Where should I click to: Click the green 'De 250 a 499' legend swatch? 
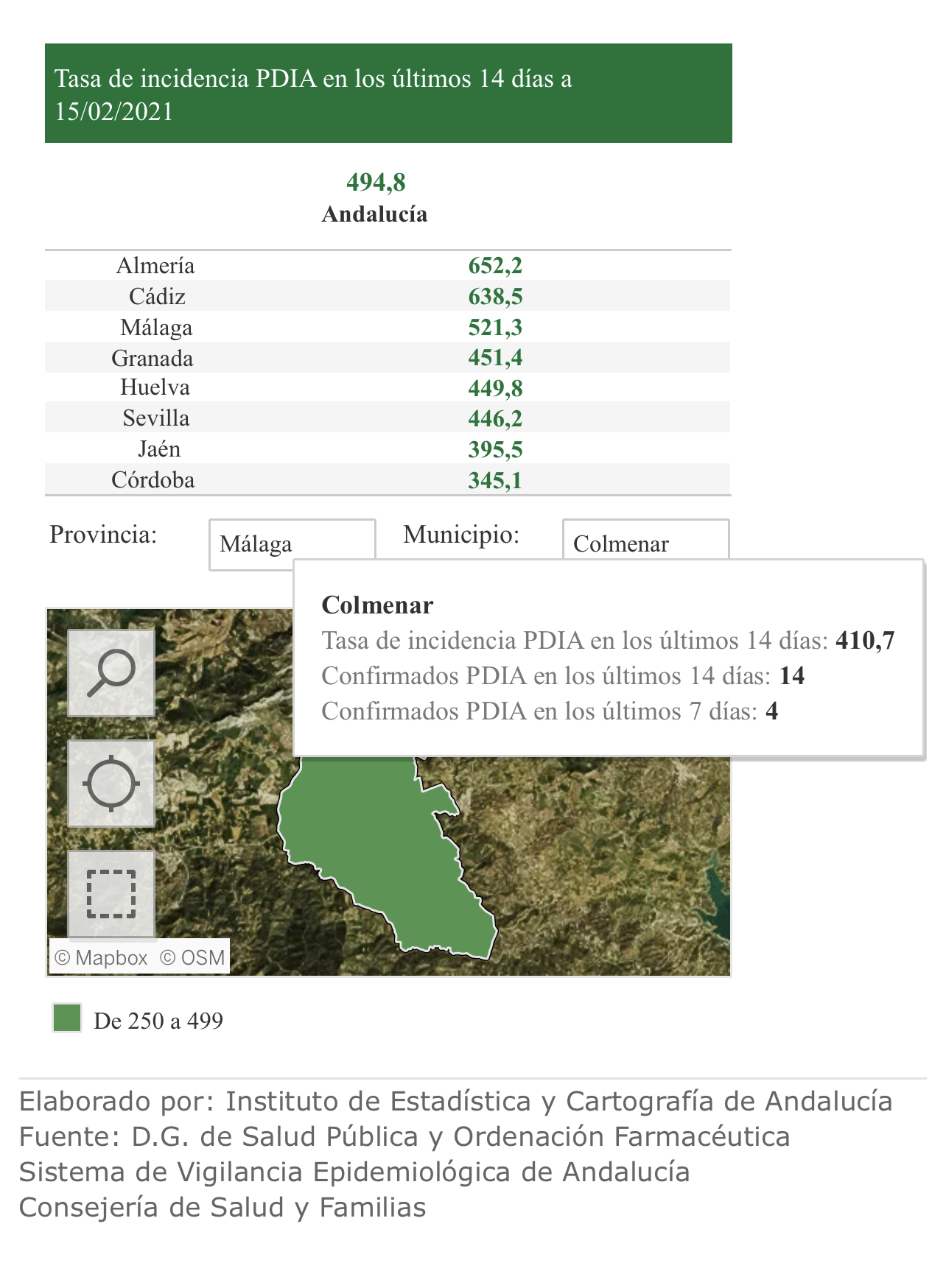point(67,1018)
